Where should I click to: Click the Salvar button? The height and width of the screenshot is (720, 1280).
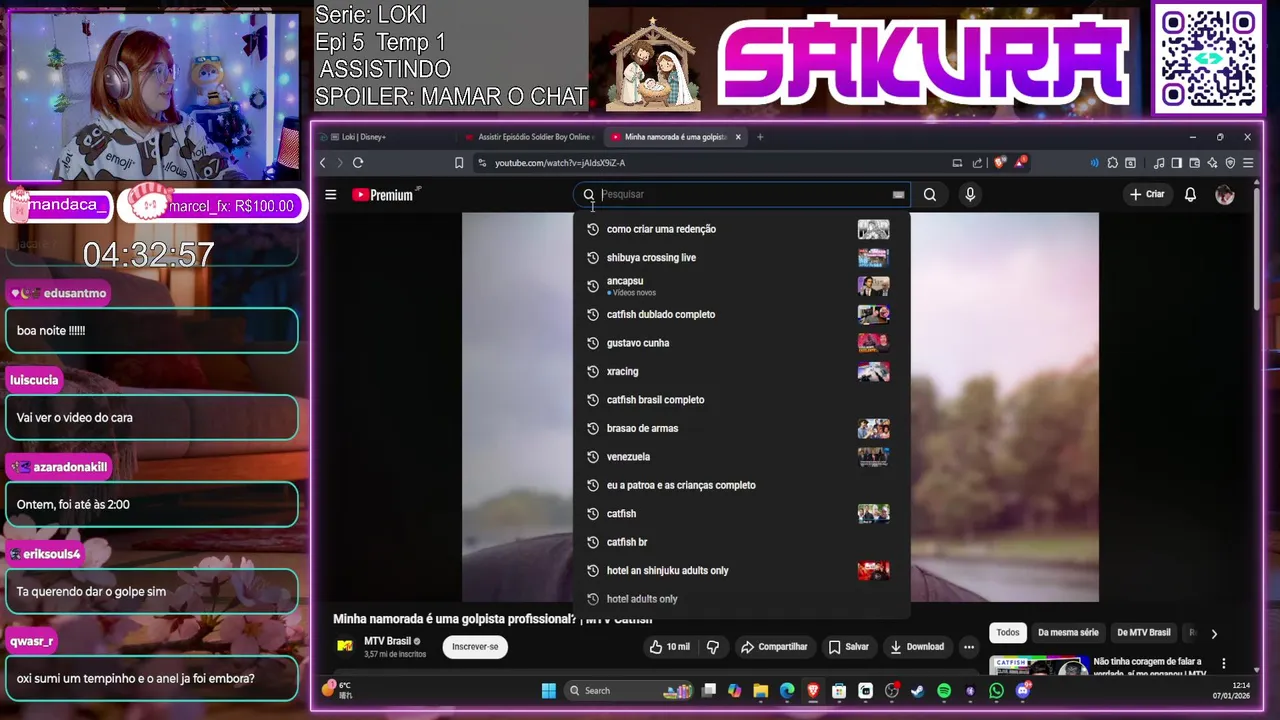click(849, 647)
